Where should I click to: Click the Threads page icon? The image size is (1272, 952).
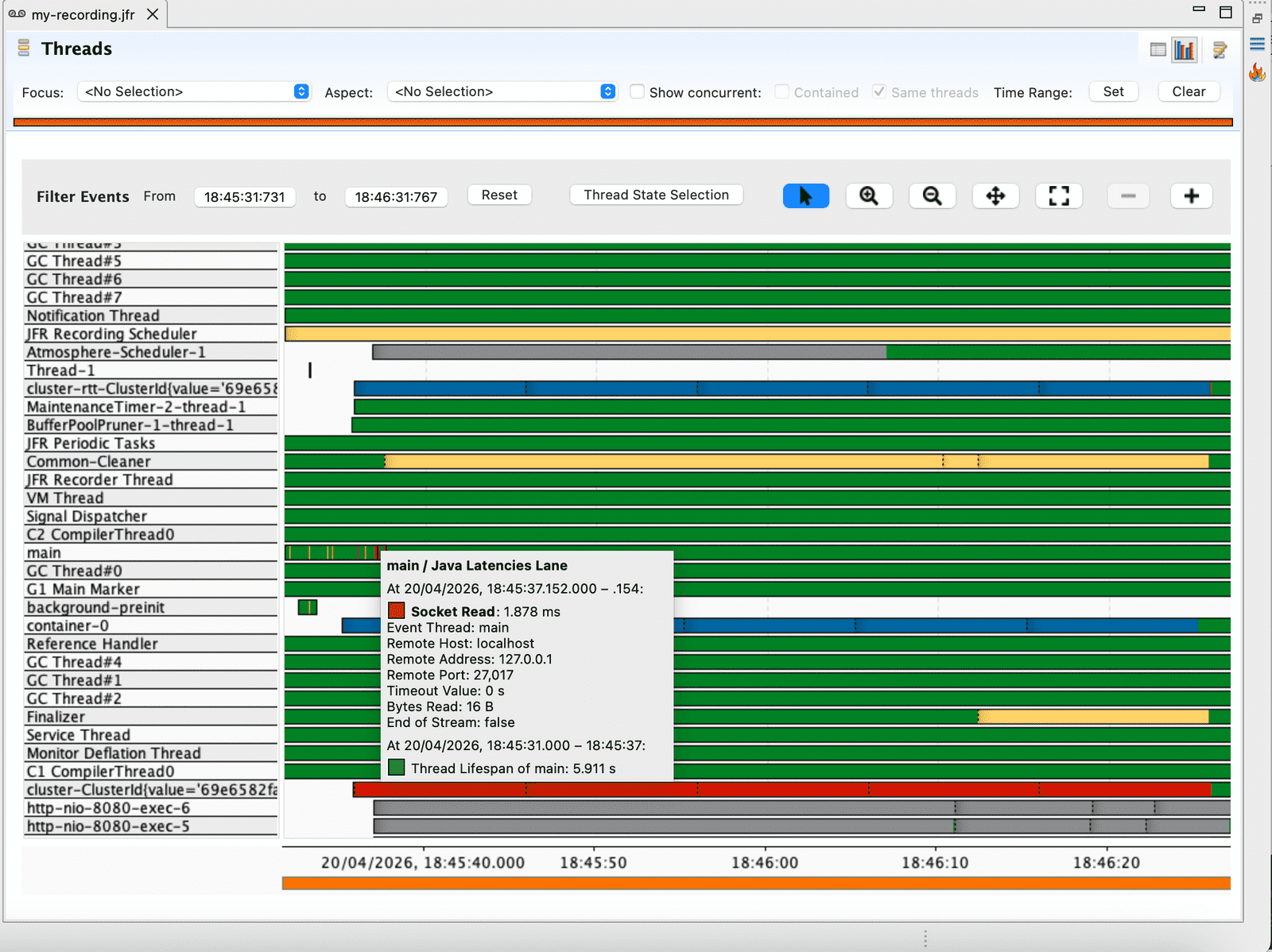pyautogui.click(x=24, y=48)
